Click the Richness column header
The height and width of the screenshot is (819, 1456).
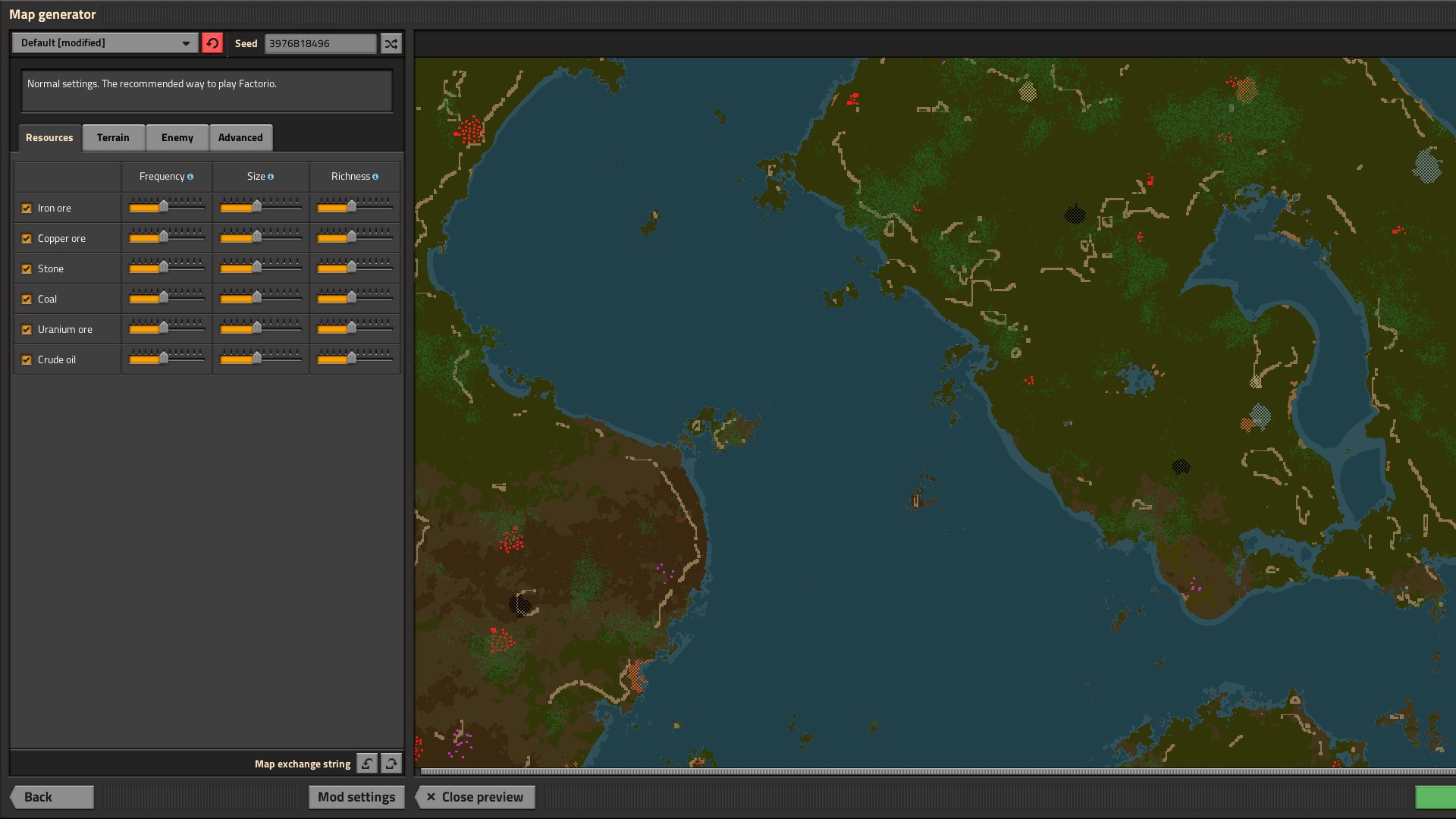click(x=354, y=177)
